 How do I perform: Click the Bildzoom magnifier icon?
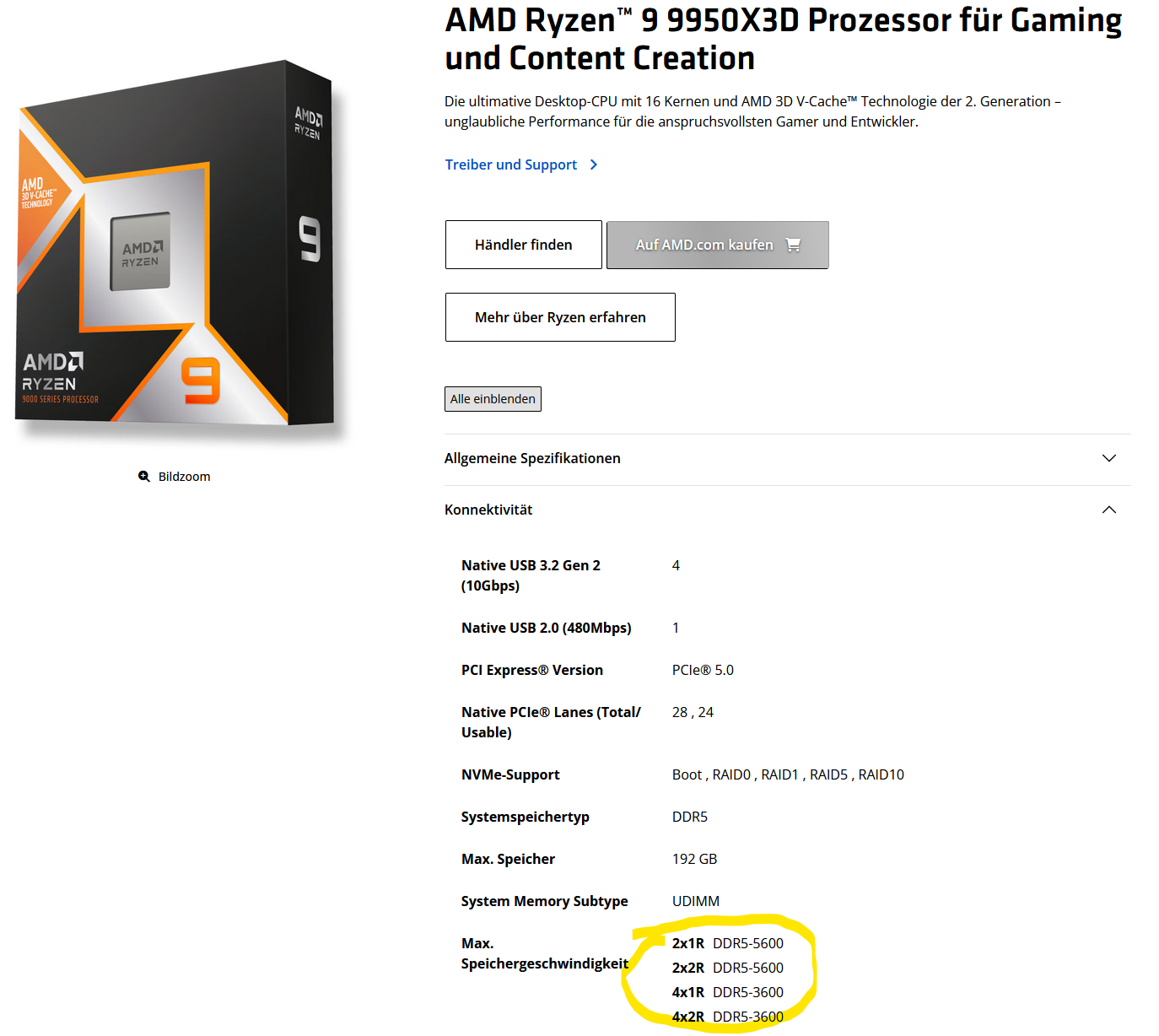click(x=144, y=477)
